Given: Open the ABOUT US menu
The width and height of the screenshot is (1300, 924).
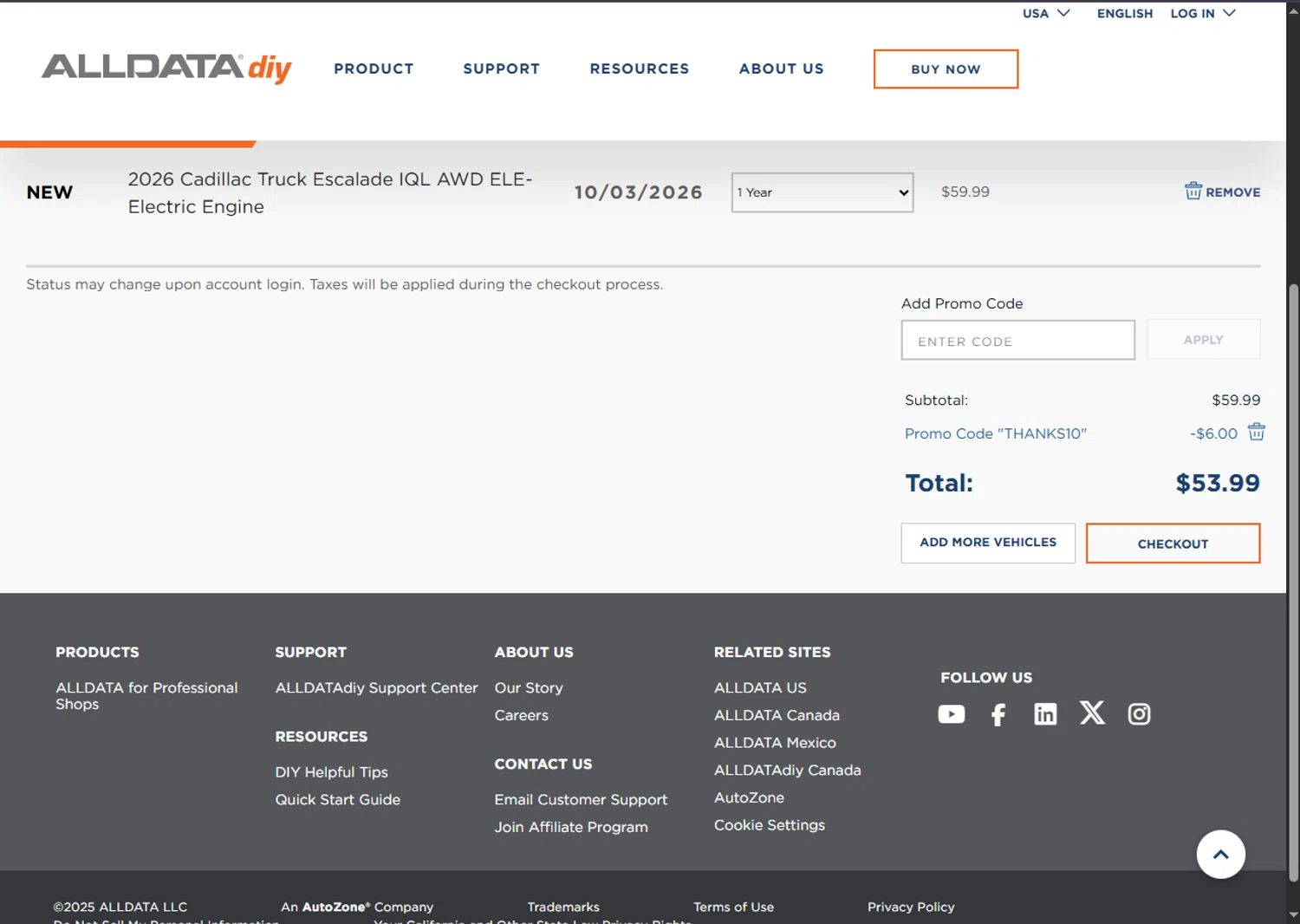Looking at the screenshot, I should coord(781,68).
